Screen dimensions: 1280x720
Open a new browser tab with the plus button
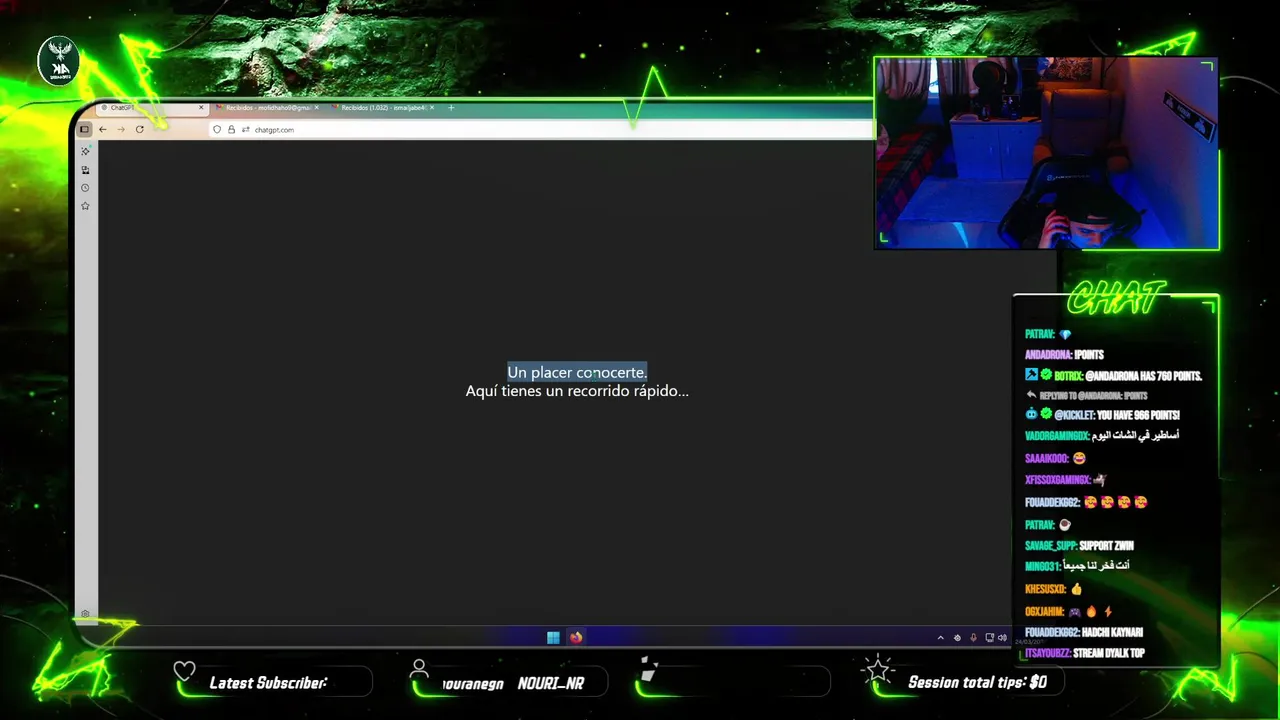451,107
